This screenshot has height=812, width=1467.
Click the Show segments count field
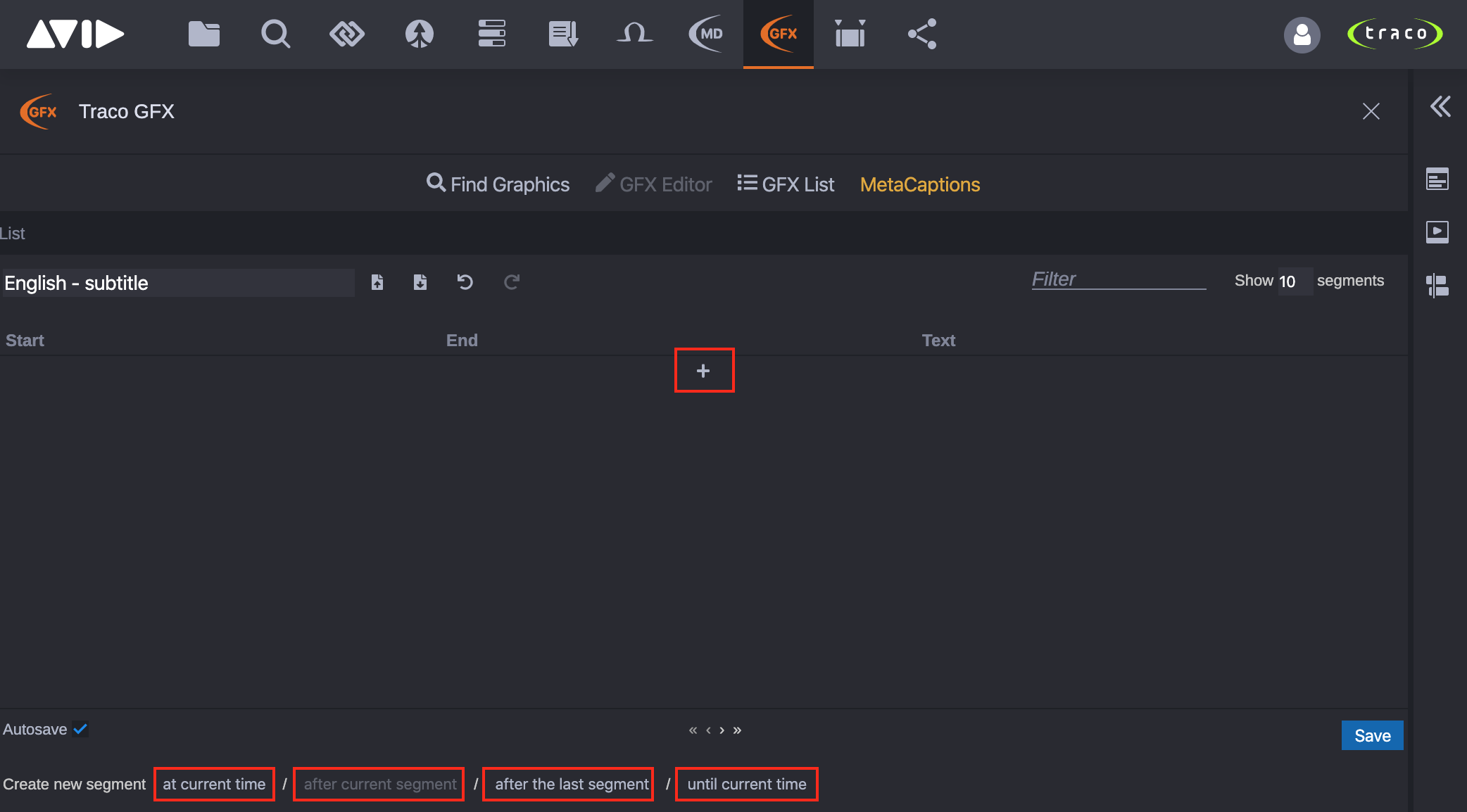tap(1295, 281)
